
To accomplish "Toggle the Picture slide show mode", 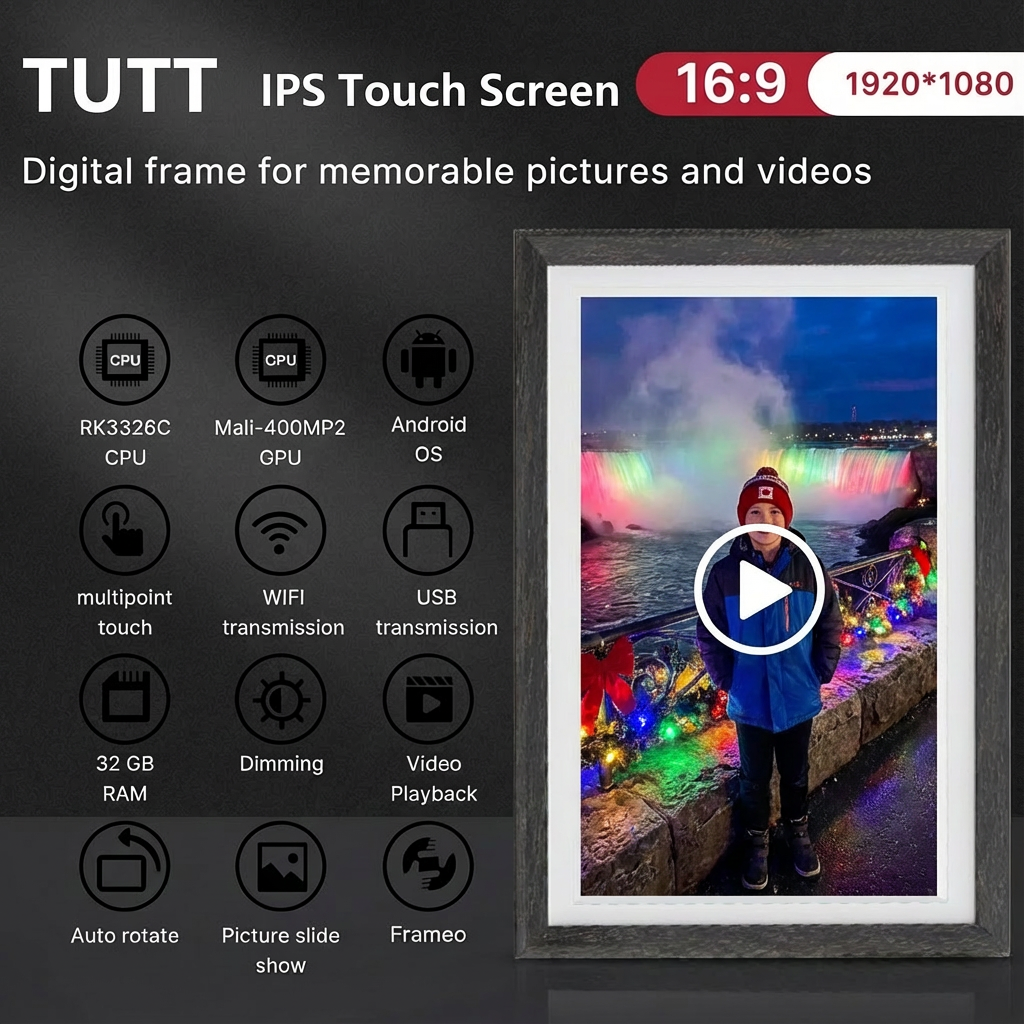I will click(281, 868).
